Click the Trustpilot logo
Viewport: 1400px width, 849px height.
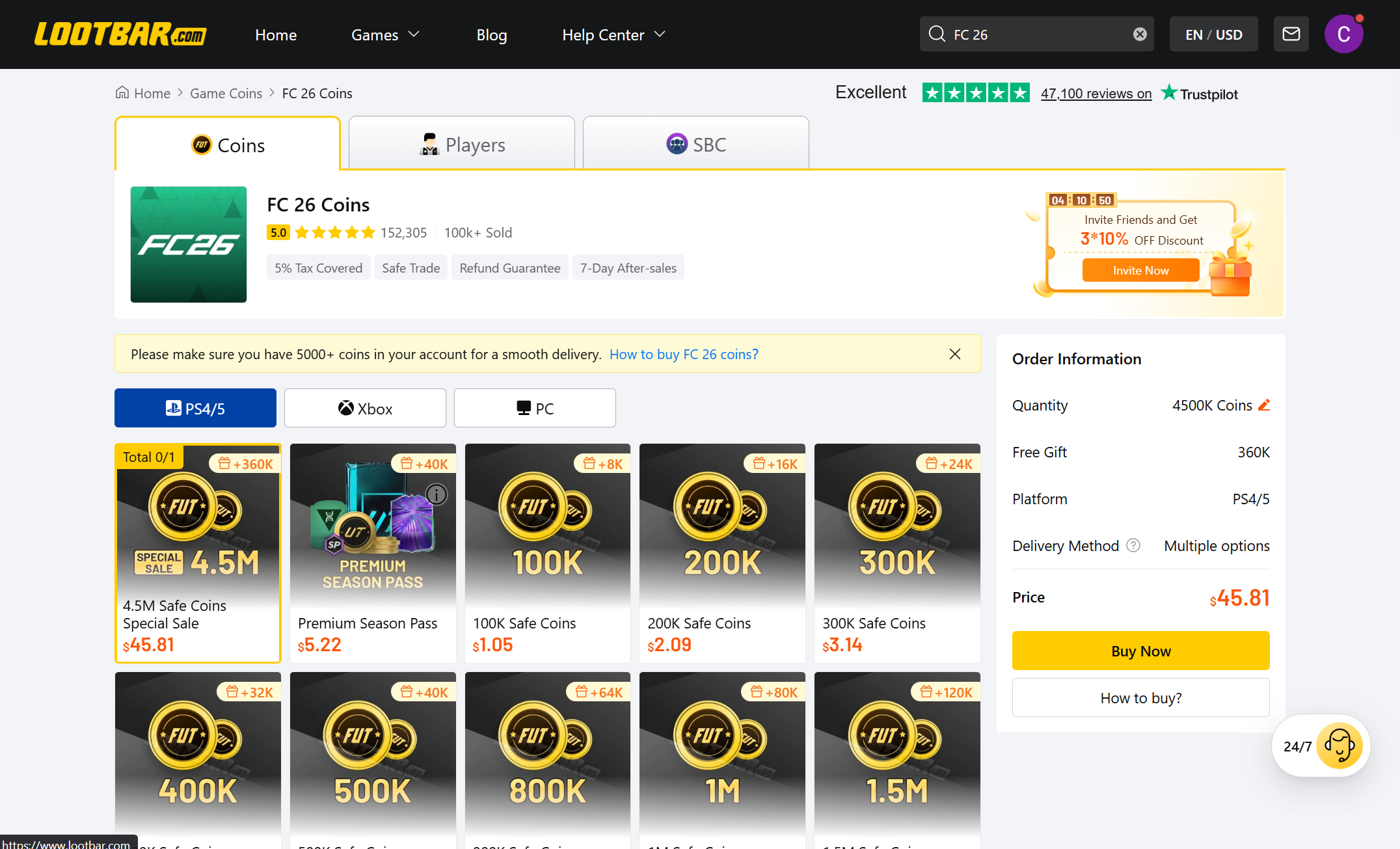pos(1200,94)
